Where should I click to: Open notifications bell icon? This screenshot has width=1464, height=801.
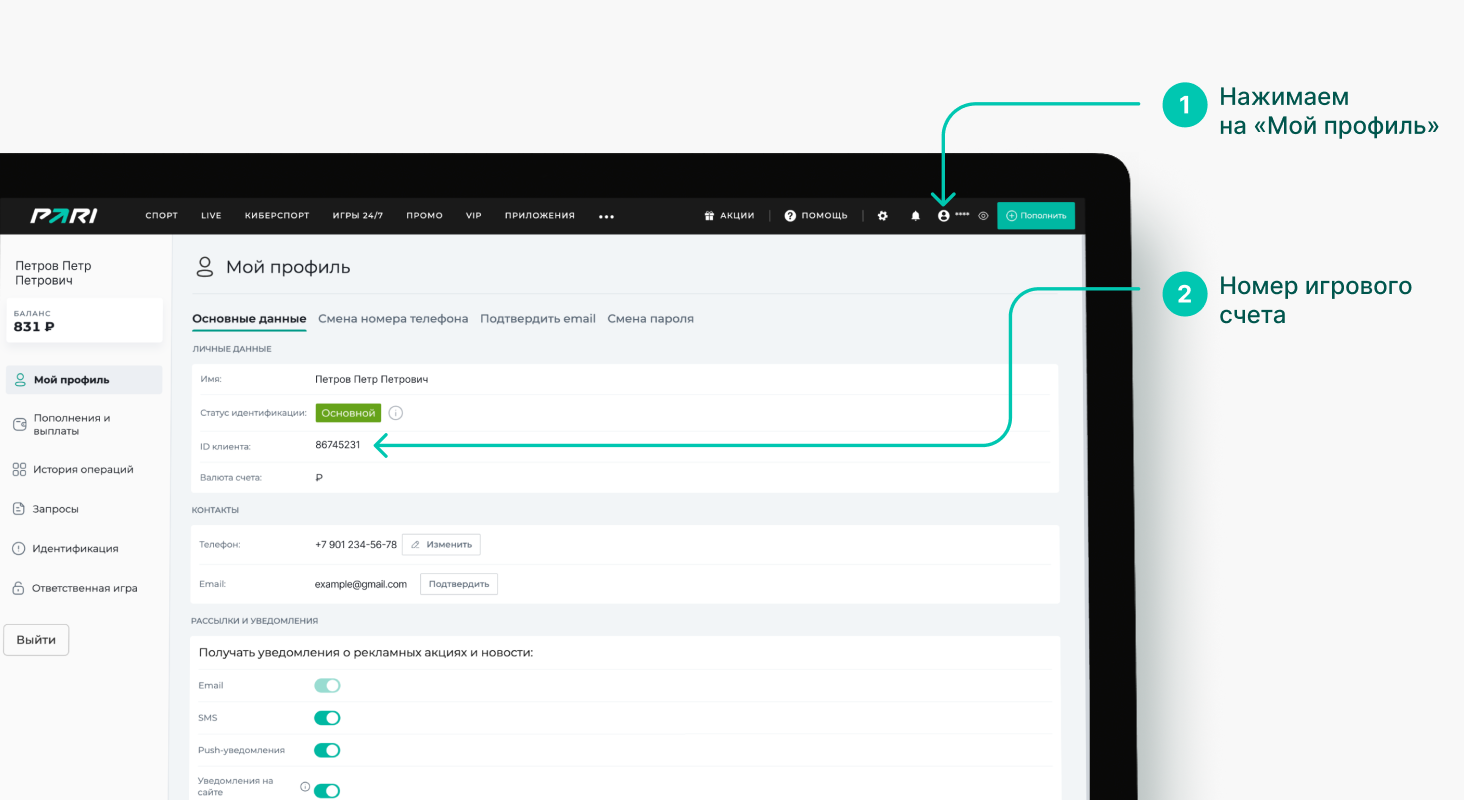(915, 215)
